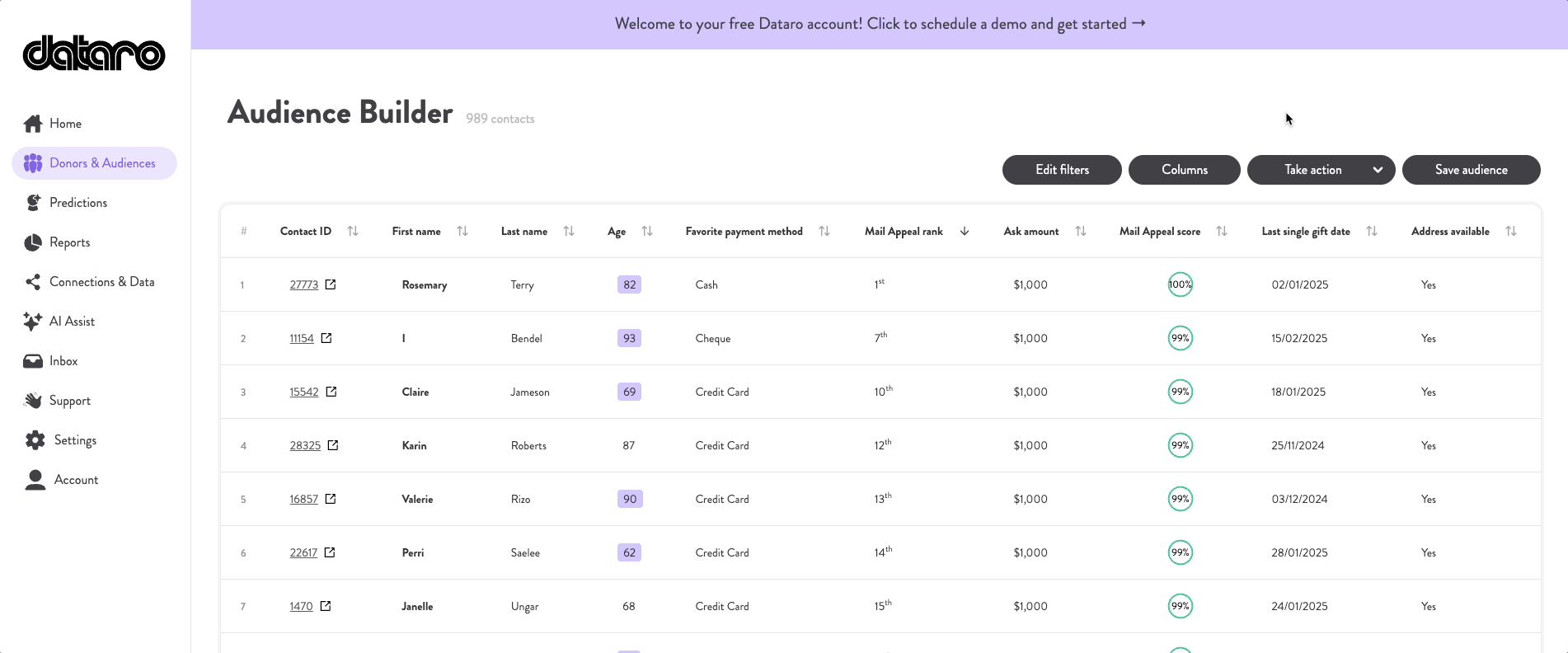
Task: Open external link icon beside contact 22617
Action: click(x=330, y=552)
